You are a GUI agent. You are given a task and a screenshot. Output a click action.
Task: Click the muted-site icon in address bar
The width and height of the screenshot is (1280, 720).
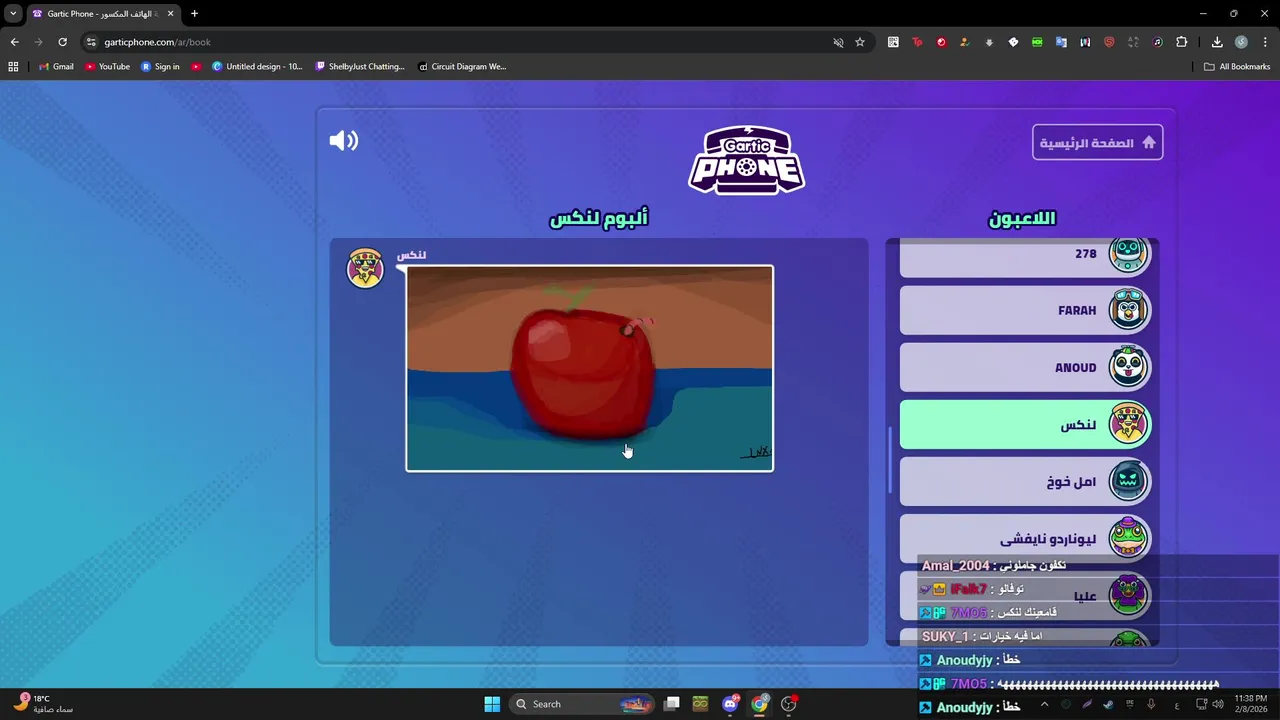point(838,42)
